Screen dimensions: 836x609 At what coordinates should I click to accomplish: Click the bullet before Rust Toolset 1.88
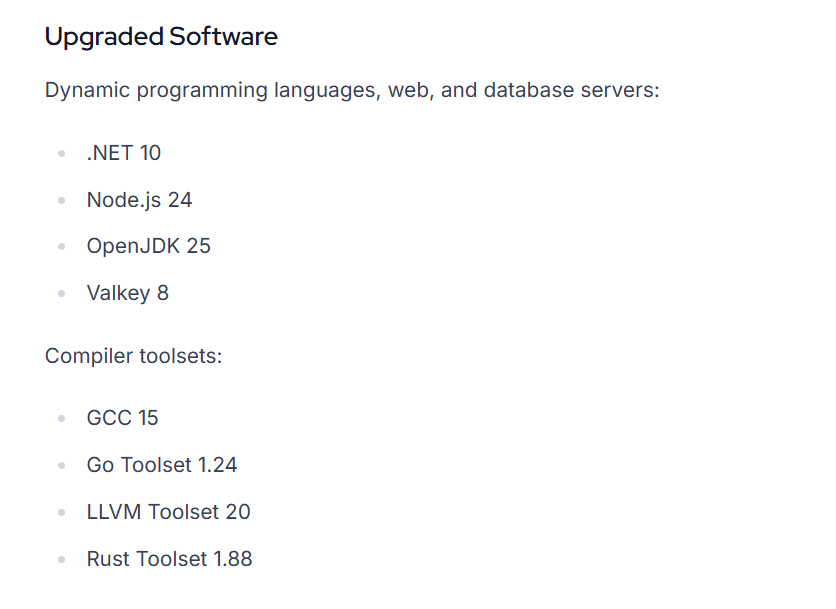click(62, 560)
